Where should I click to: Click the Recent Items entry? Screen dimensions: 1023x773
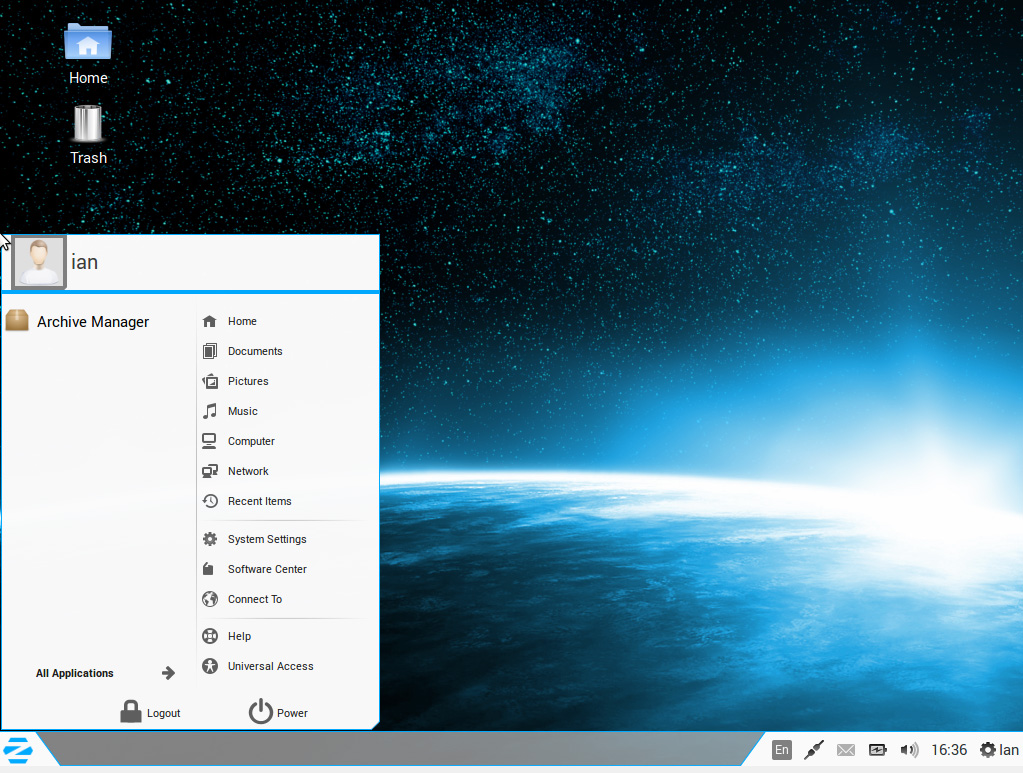(x=259, y=501)
